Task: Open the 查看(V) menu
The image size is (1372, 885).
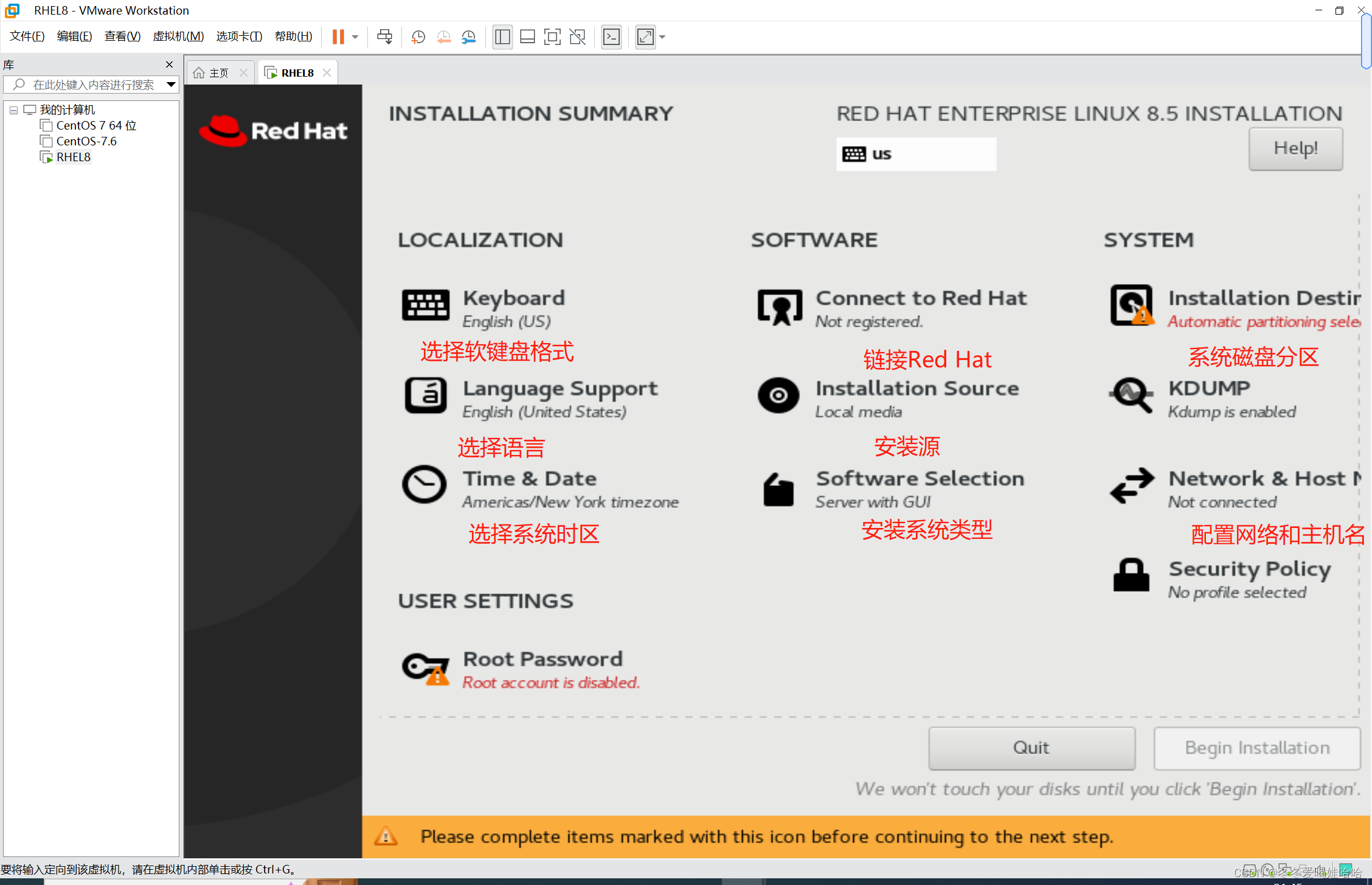Action: 122,36
